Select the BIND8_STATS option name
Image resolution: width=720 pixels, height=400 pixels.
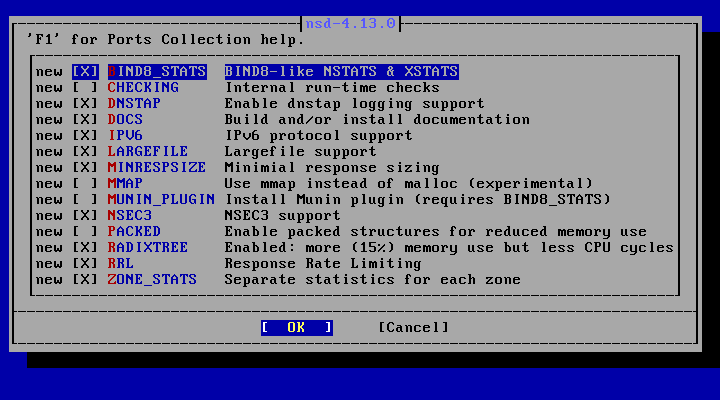point(157,72)
